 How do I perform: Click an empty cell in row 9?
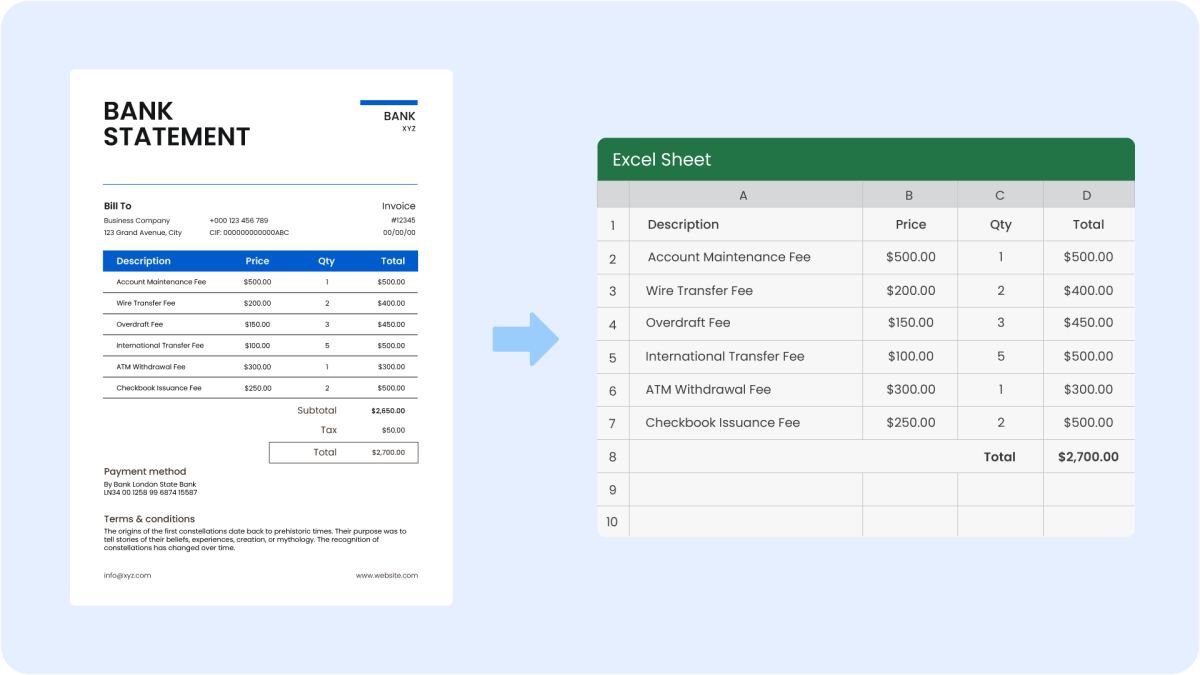[745, 489]
